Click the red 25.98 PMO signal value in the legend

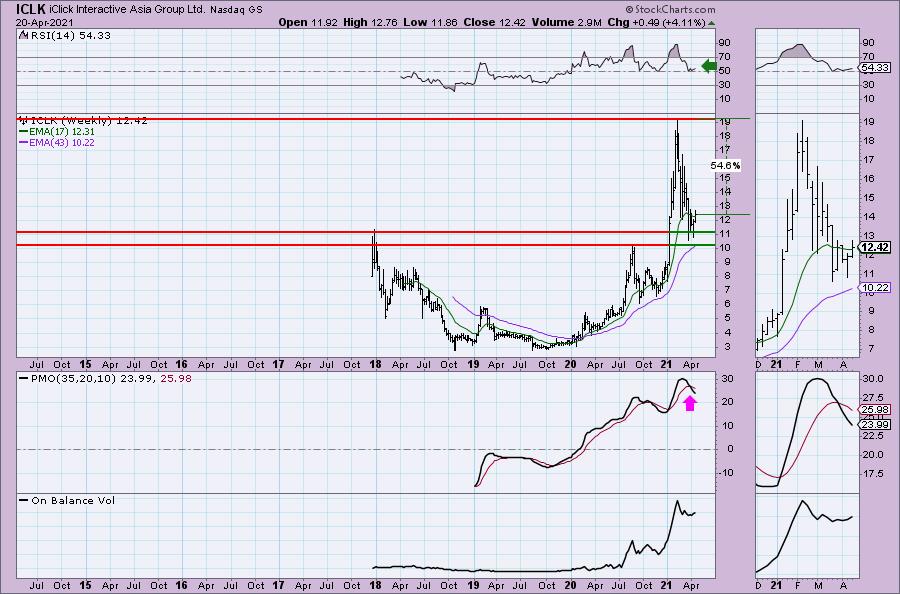(x=178, y=379)
